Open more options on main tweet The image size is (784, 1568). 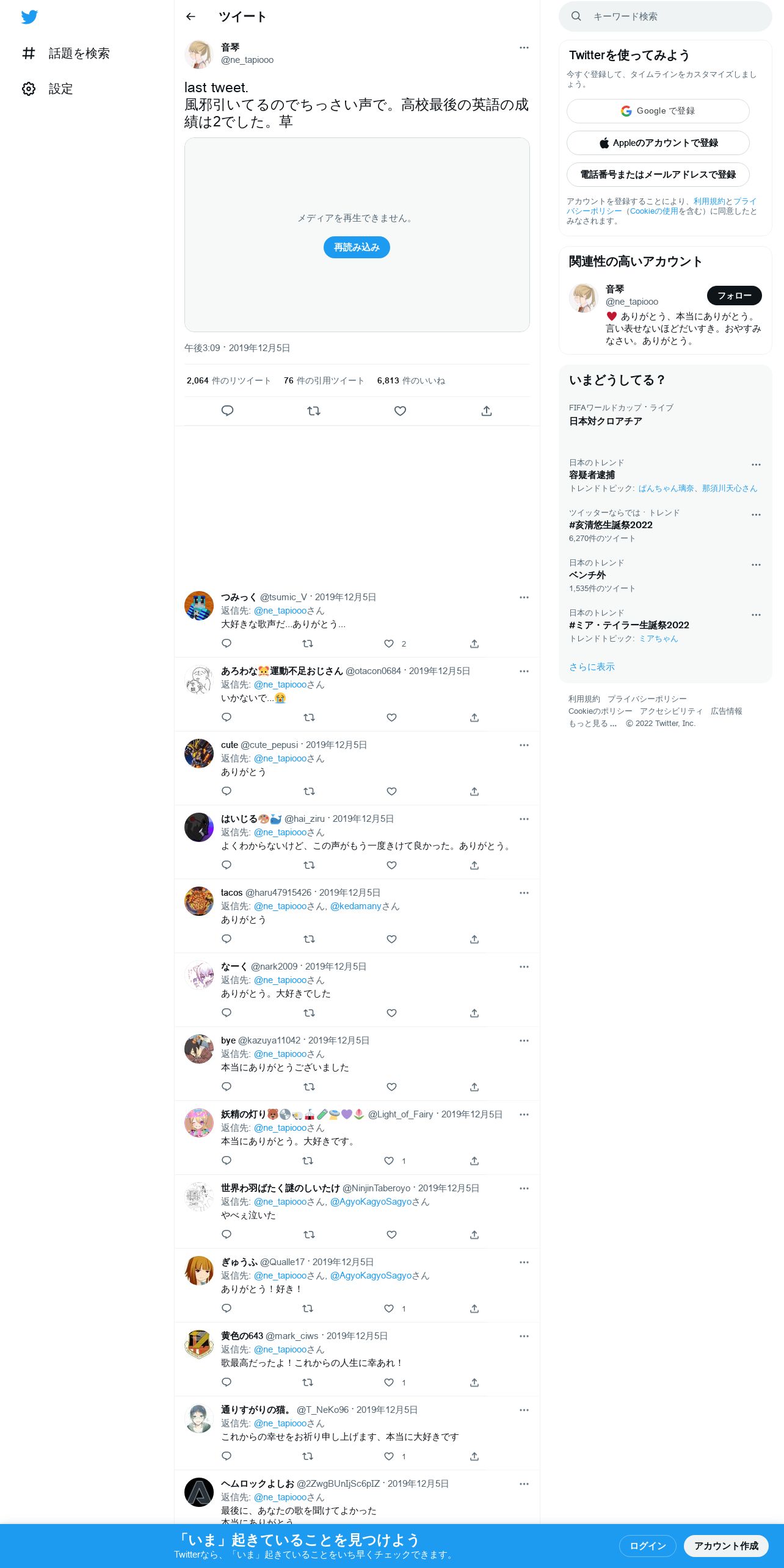[524, 48]
